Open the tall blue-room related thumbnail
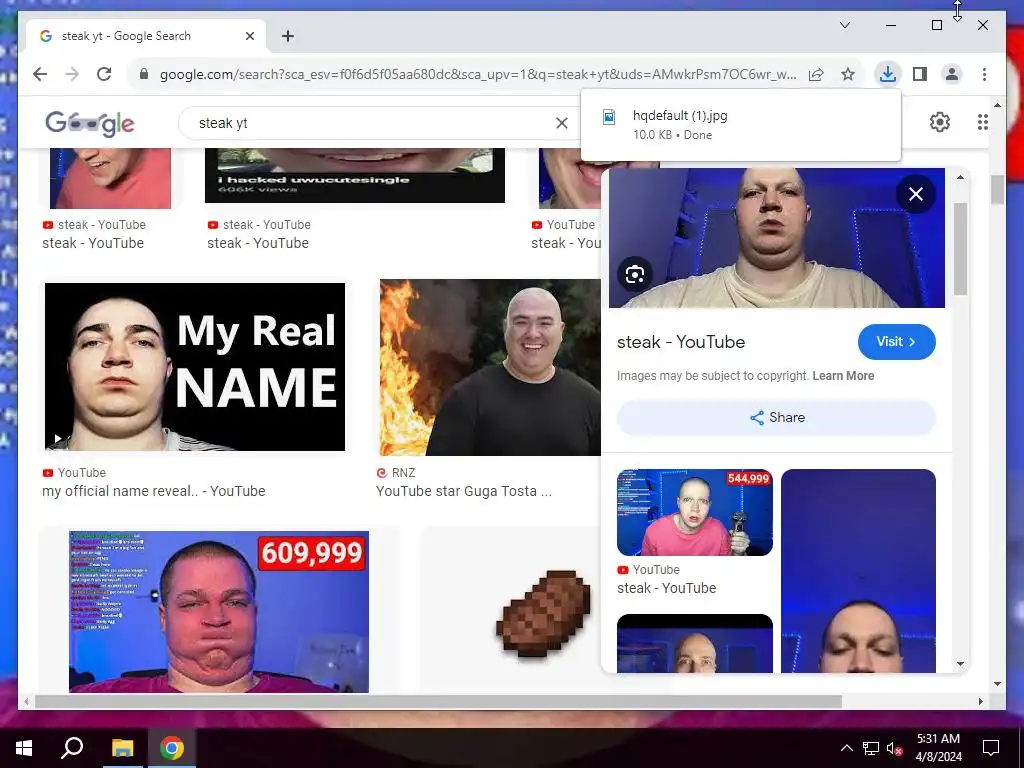 coord(858,571)
